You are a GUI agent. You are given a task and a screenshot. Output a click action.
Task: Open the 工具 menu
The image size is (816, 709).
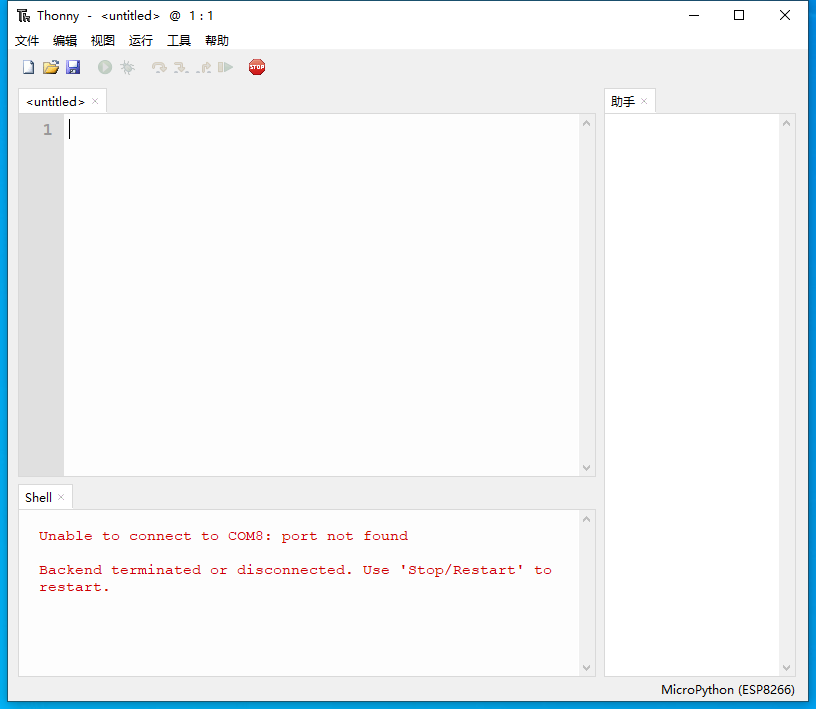coord(179,40)
